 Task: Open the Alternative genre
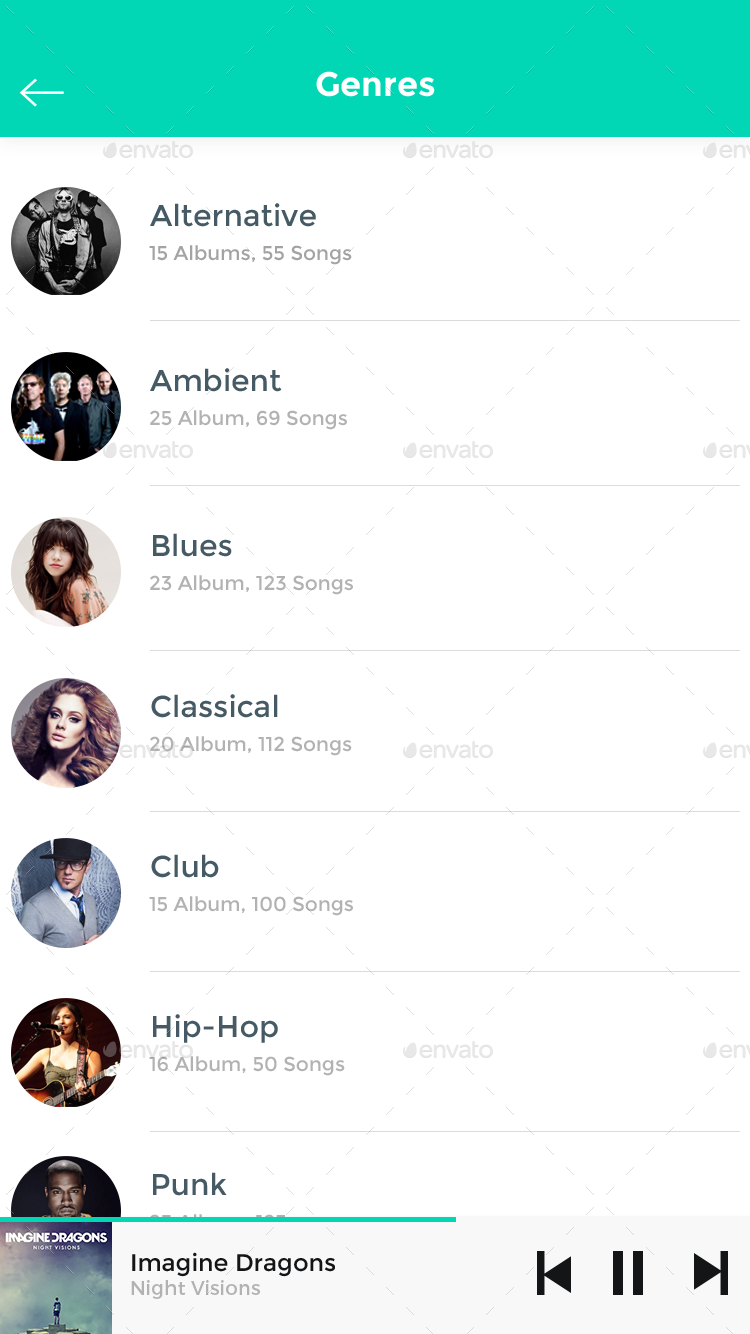[233, 216]
